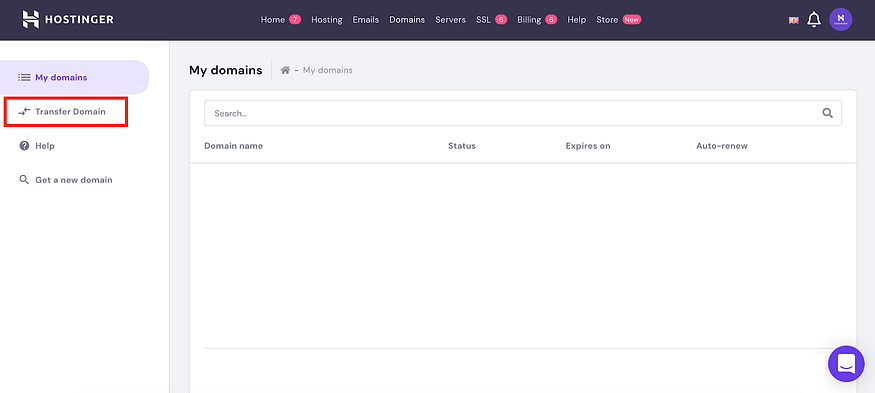
Task: Click the My domains breadcrumb text
Action: [x=328, y=70]
